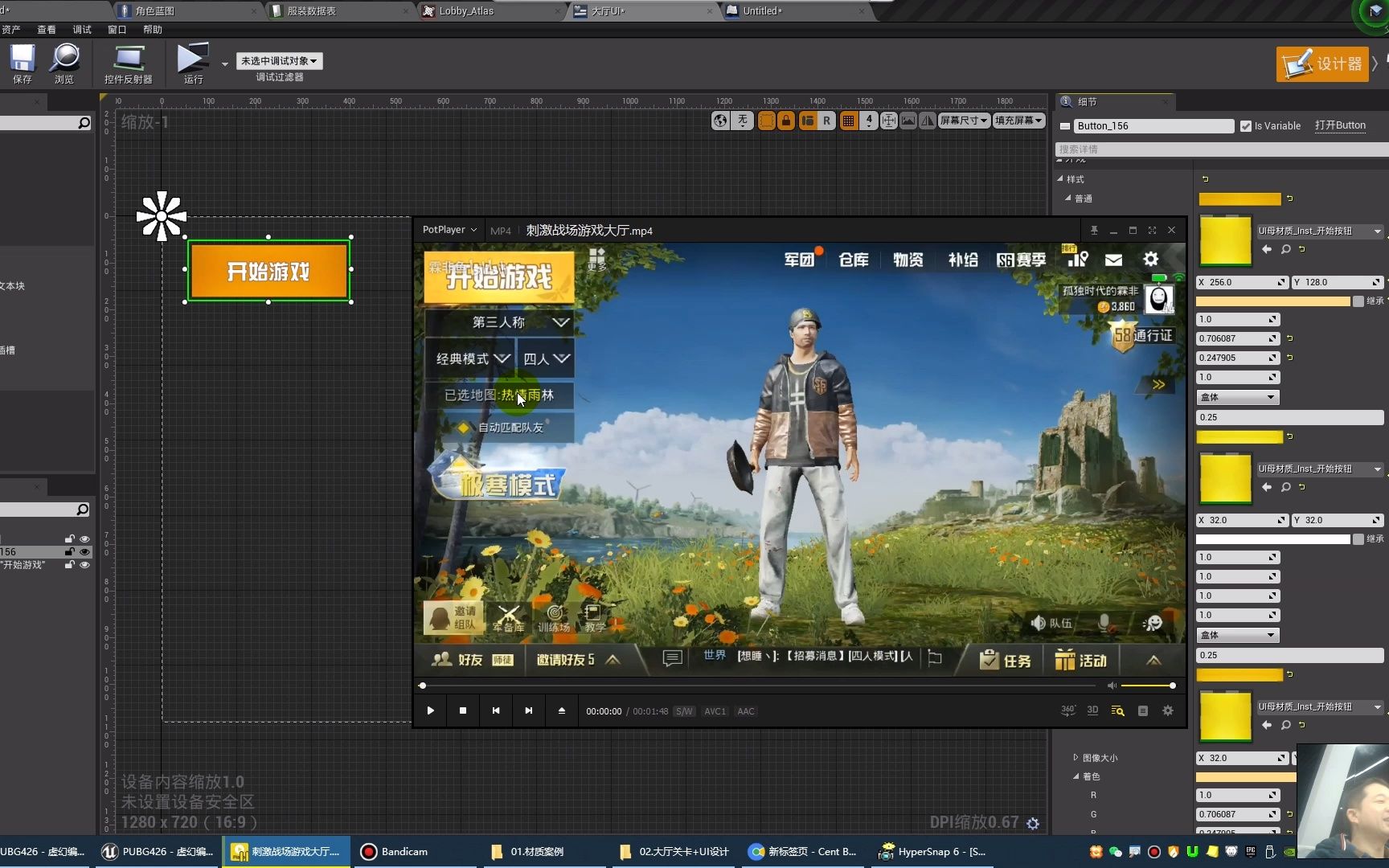Click the PotPlayer eject/open file icon
This screenshot has height=868, width=1389.
[x=562, y=710]
